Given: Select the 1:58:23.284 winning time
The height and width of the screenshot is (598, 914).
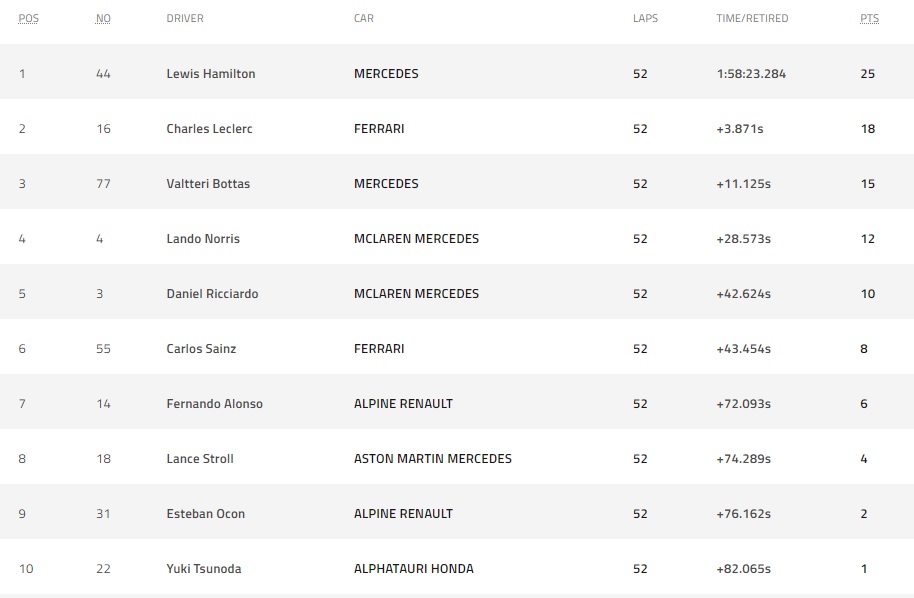Looking at the screenshot, I should (x=751, y=73).
